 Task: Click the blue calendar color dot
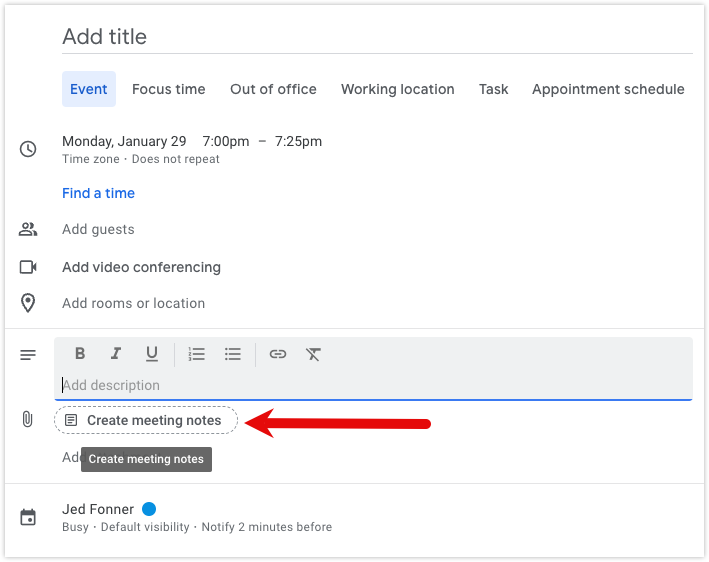tap(149, 509)
